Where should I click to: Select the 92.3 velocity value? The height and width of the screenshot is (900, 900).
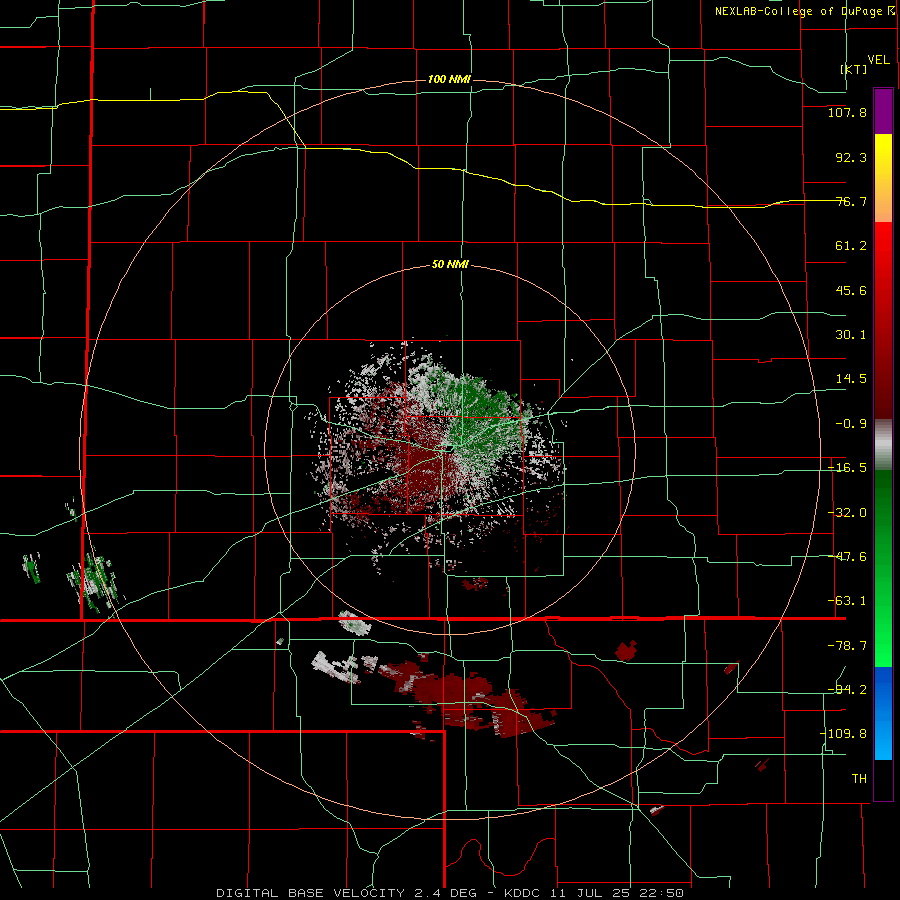pos(851,157)
